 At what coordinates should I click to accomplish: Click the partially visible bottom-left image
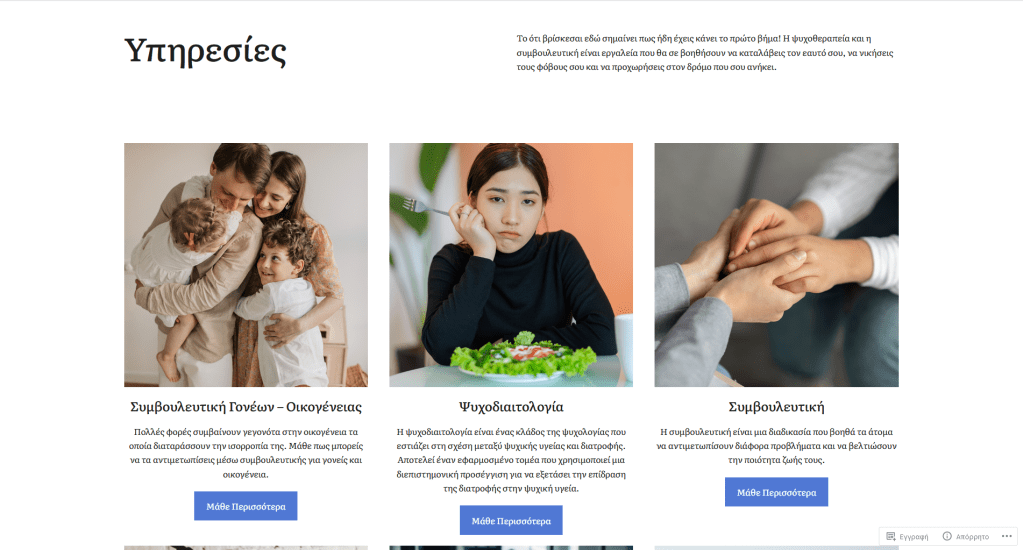(x=246, y=548)
